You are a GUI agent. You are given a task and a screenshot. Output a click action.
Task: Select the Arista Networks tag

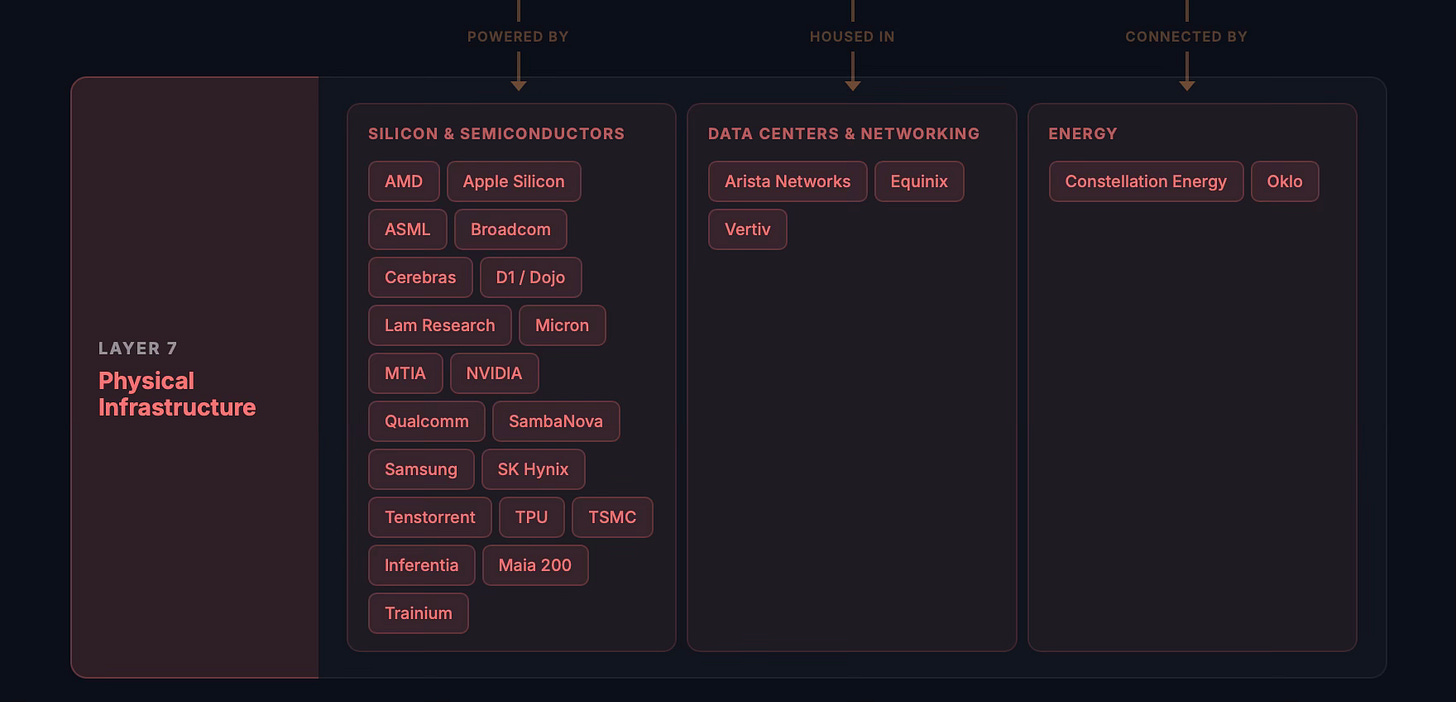pyautogui.click(x=788, y=181)
